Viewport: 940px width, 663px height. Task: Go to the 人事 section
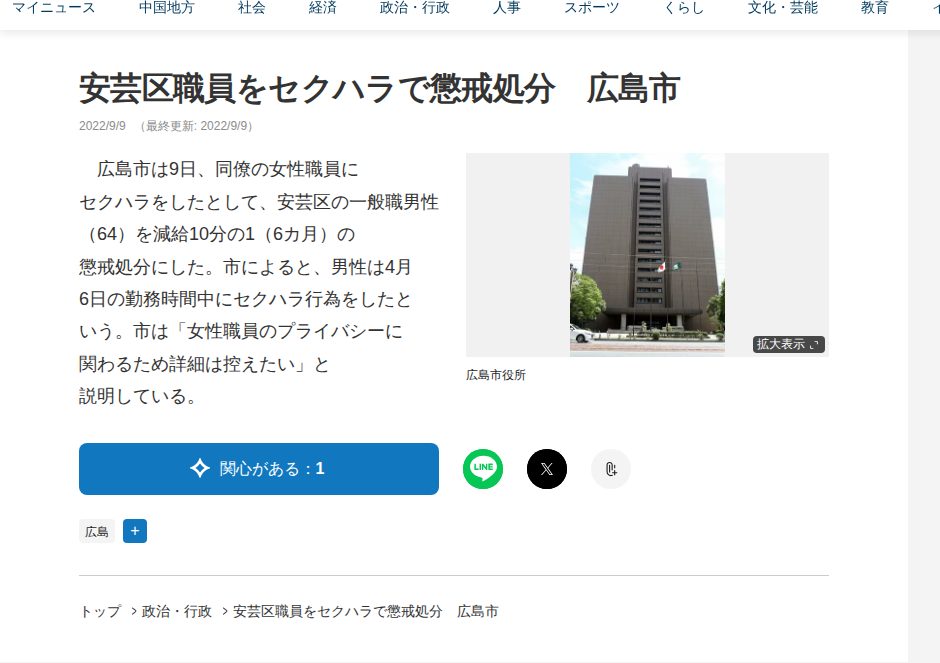click(x=507, y=8)
